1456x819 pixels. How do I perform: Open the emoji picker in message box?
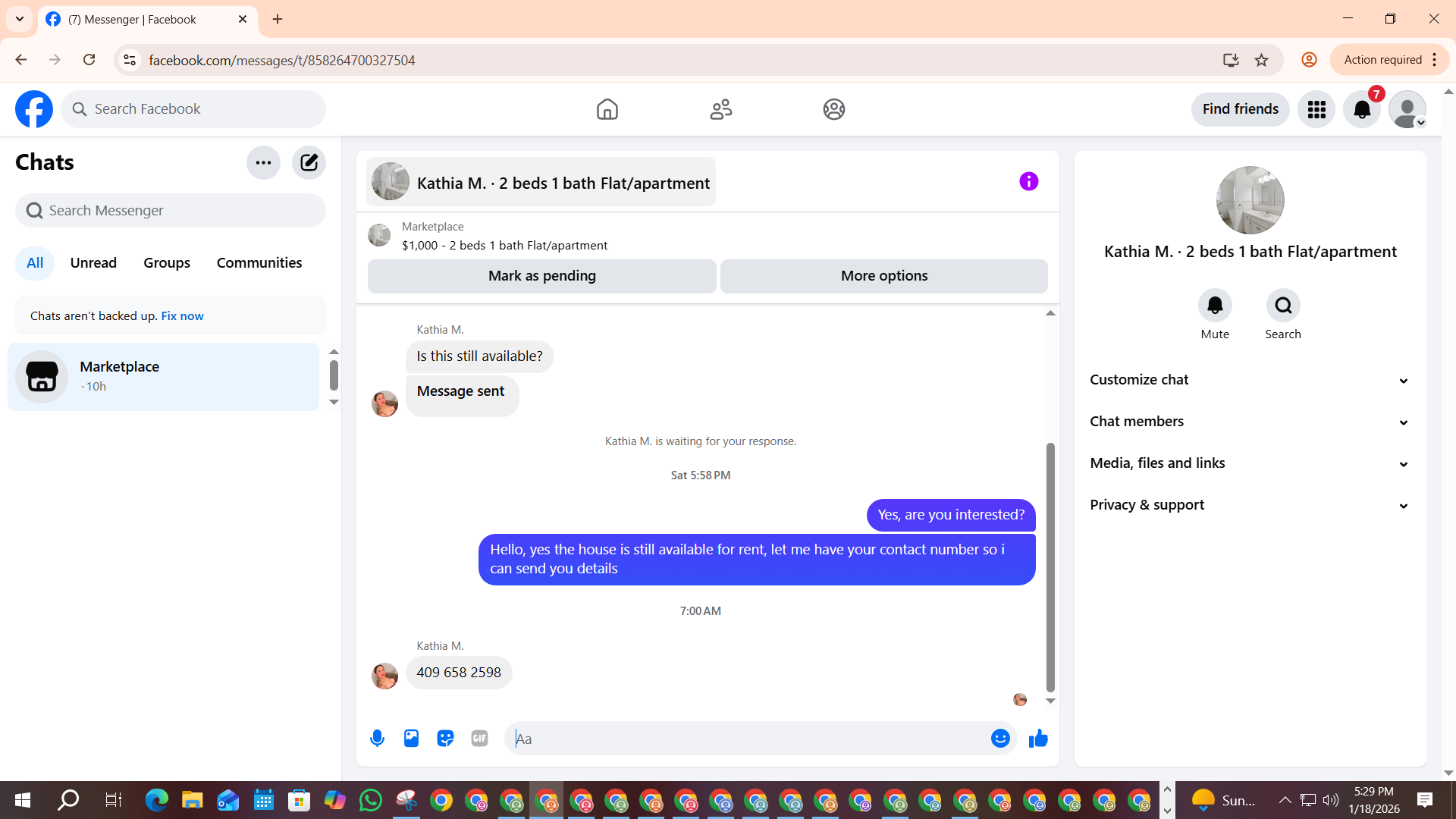[x=1000, y=738]
